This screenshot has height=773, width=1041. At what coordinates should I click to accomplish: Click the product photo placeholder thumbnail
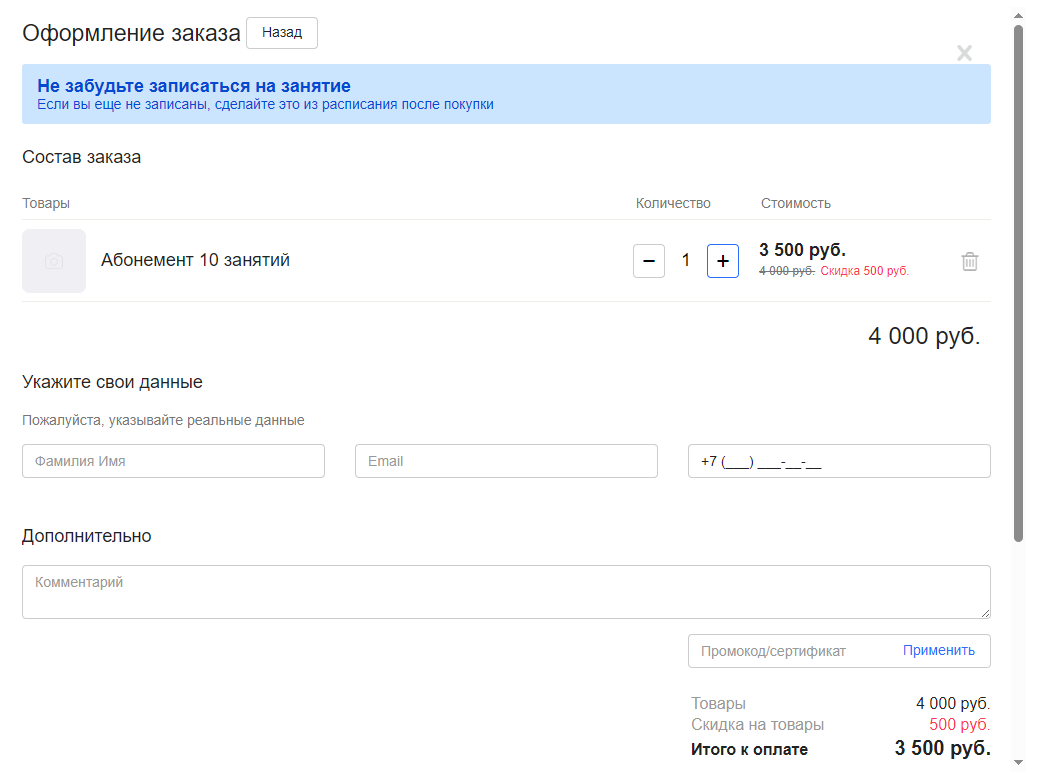pos(54,261)
